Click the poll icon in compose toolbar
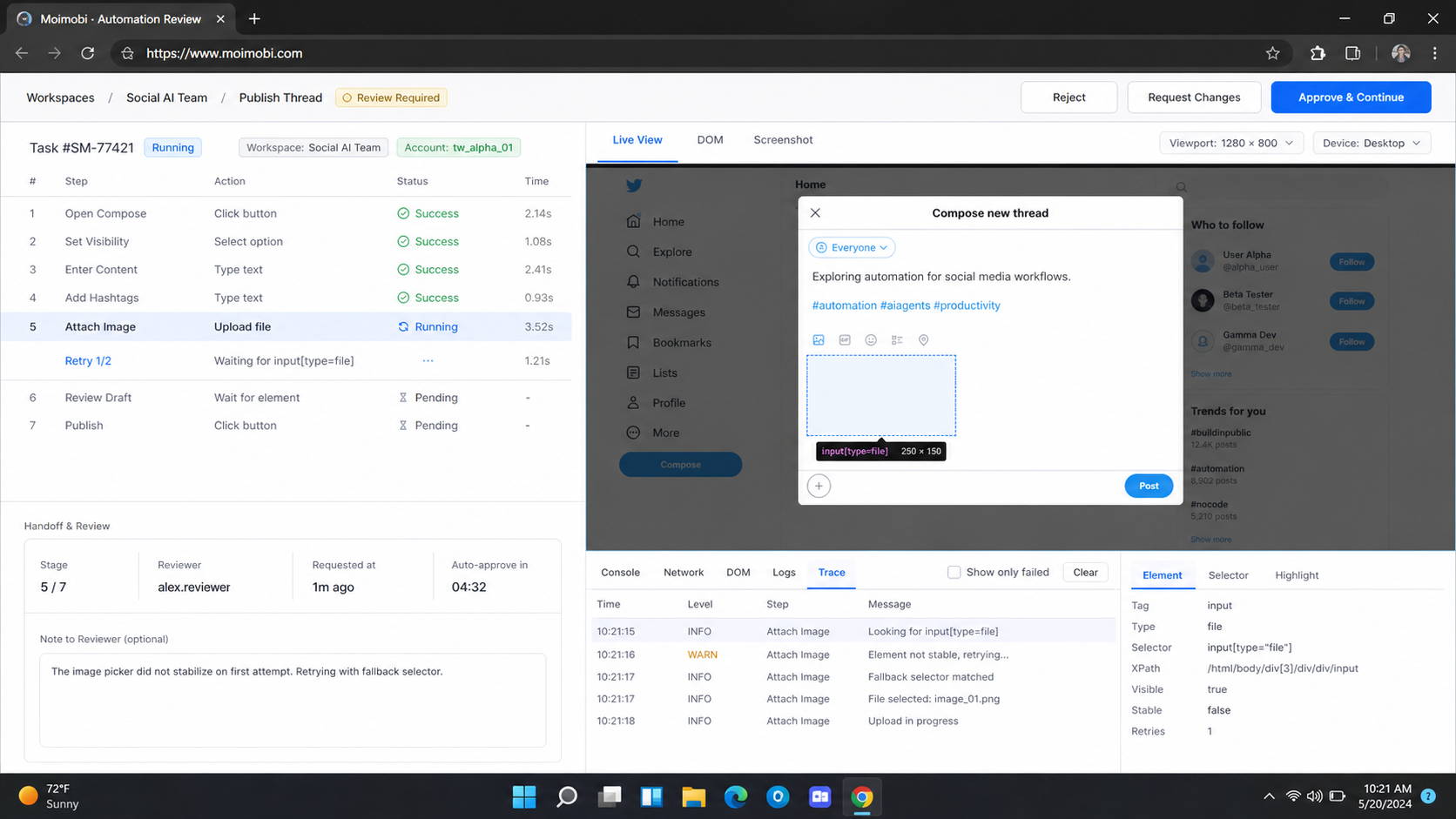The width and height of the screenshot is (1456, 819). [897, 340]
